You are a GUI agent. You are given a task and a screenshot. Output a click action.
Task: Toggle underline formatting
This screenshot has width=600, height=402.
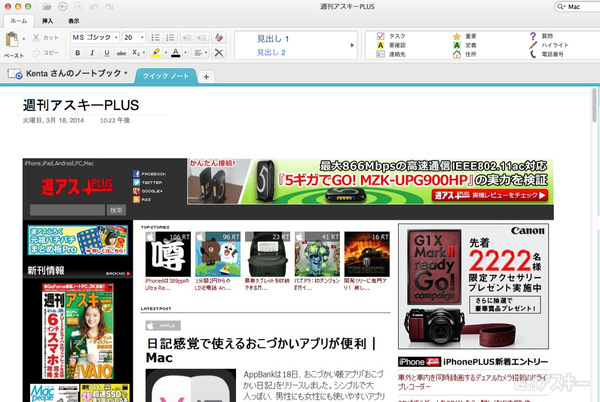click(x=107, y=53)
